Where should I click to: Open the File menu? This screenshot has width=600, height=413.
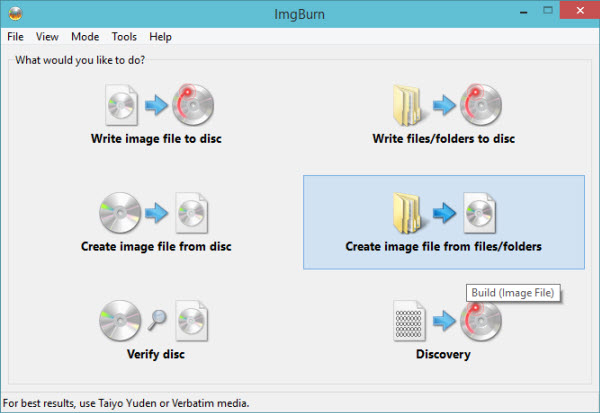pyautogui.click(x=15, y=37)
